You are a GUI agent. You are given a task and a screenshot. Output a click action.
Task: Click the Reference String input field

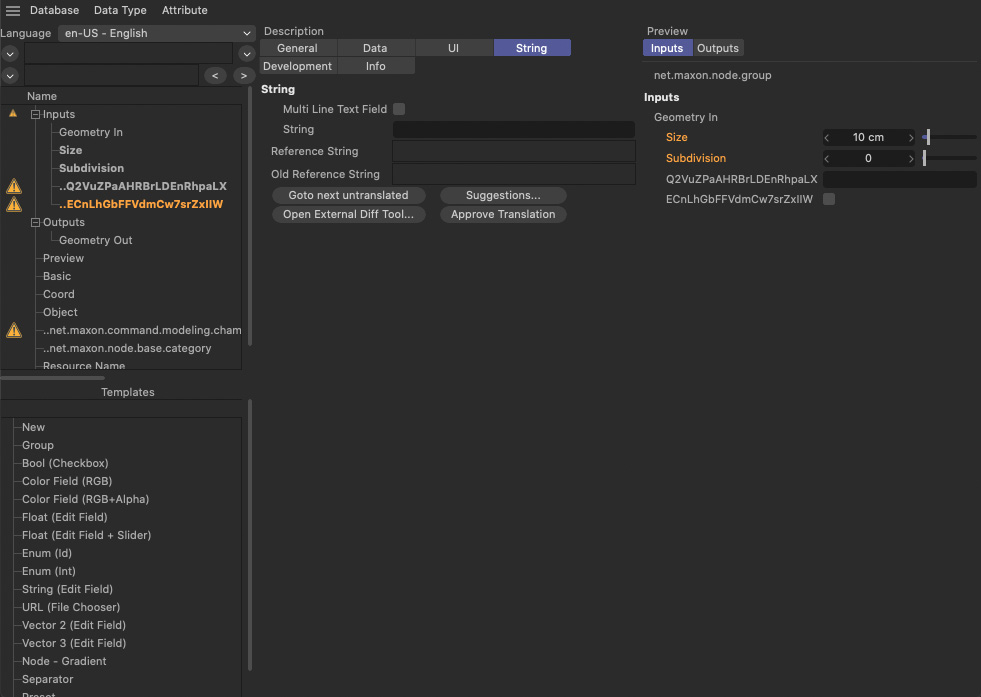click(x=514, y=151)
